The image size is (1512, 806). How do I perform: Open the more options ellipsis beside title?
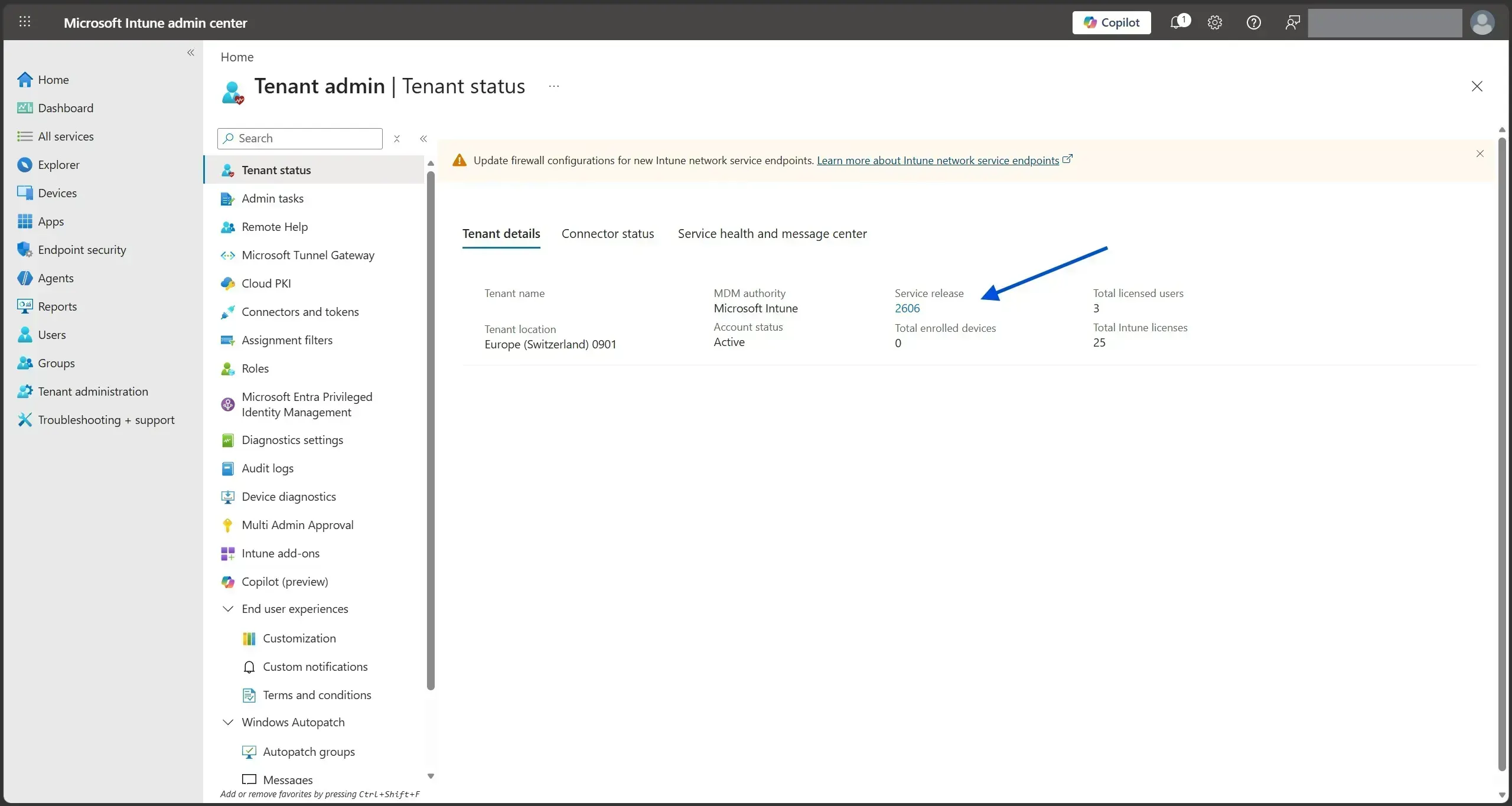tap(553, 86)
